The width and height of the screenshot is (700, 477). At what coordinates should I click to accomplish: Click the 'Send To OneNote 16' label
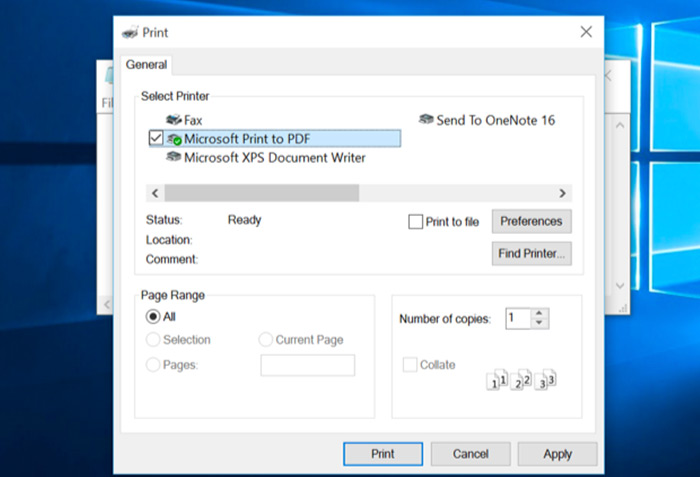point(496,120)
